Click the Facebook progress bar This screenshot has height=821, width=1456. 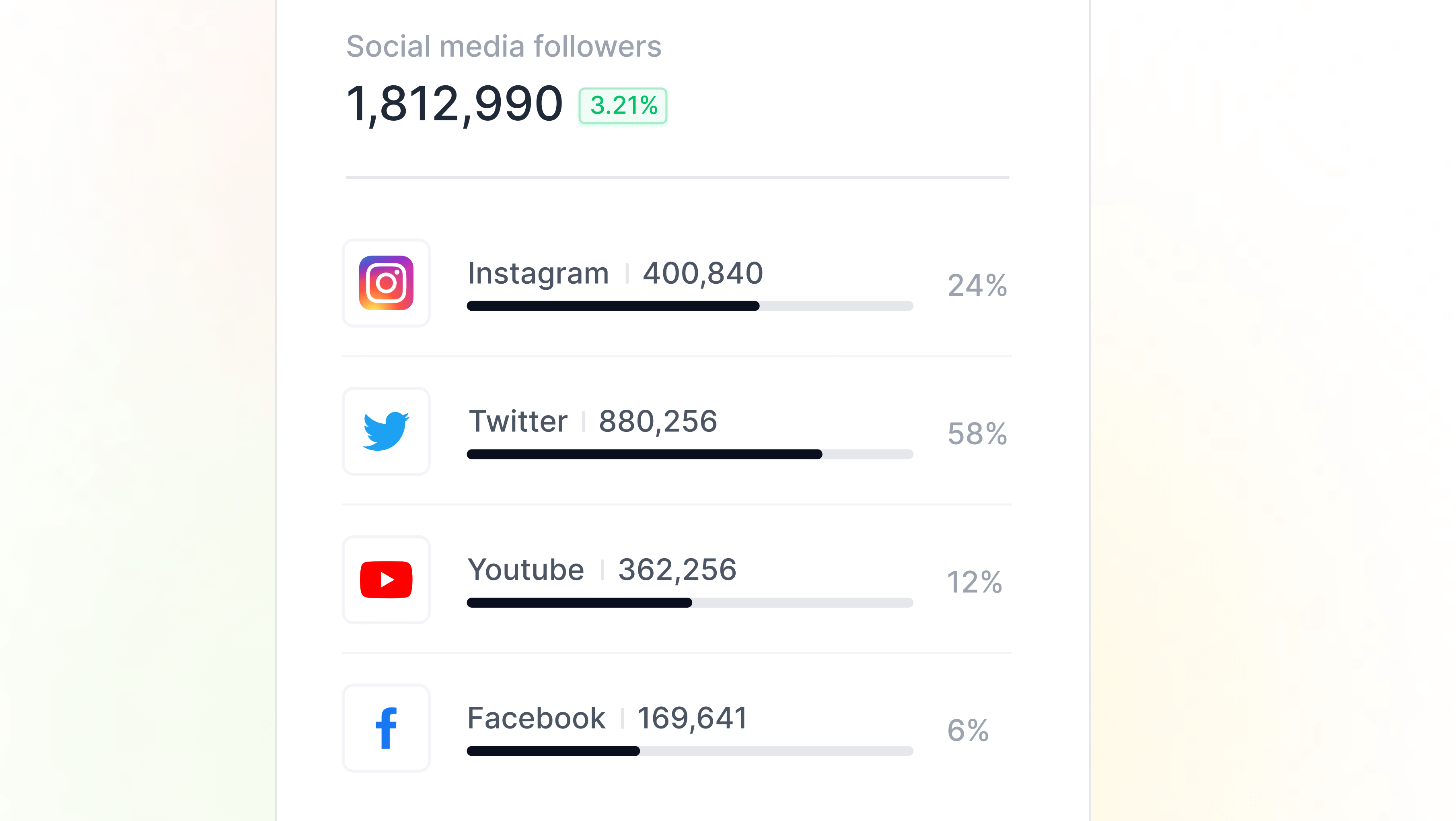coord(689,751)
